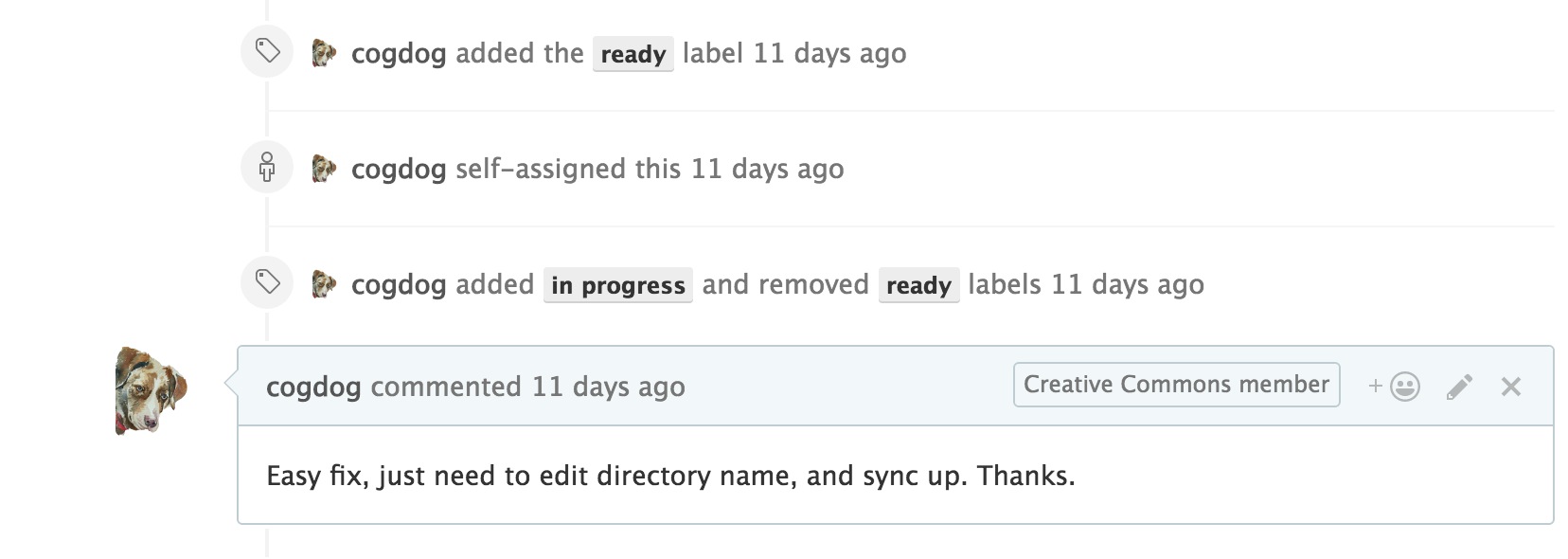Click the comment text about directory name
The width and height of the screenshot is (1568, 559).
(x=670, y=475)
